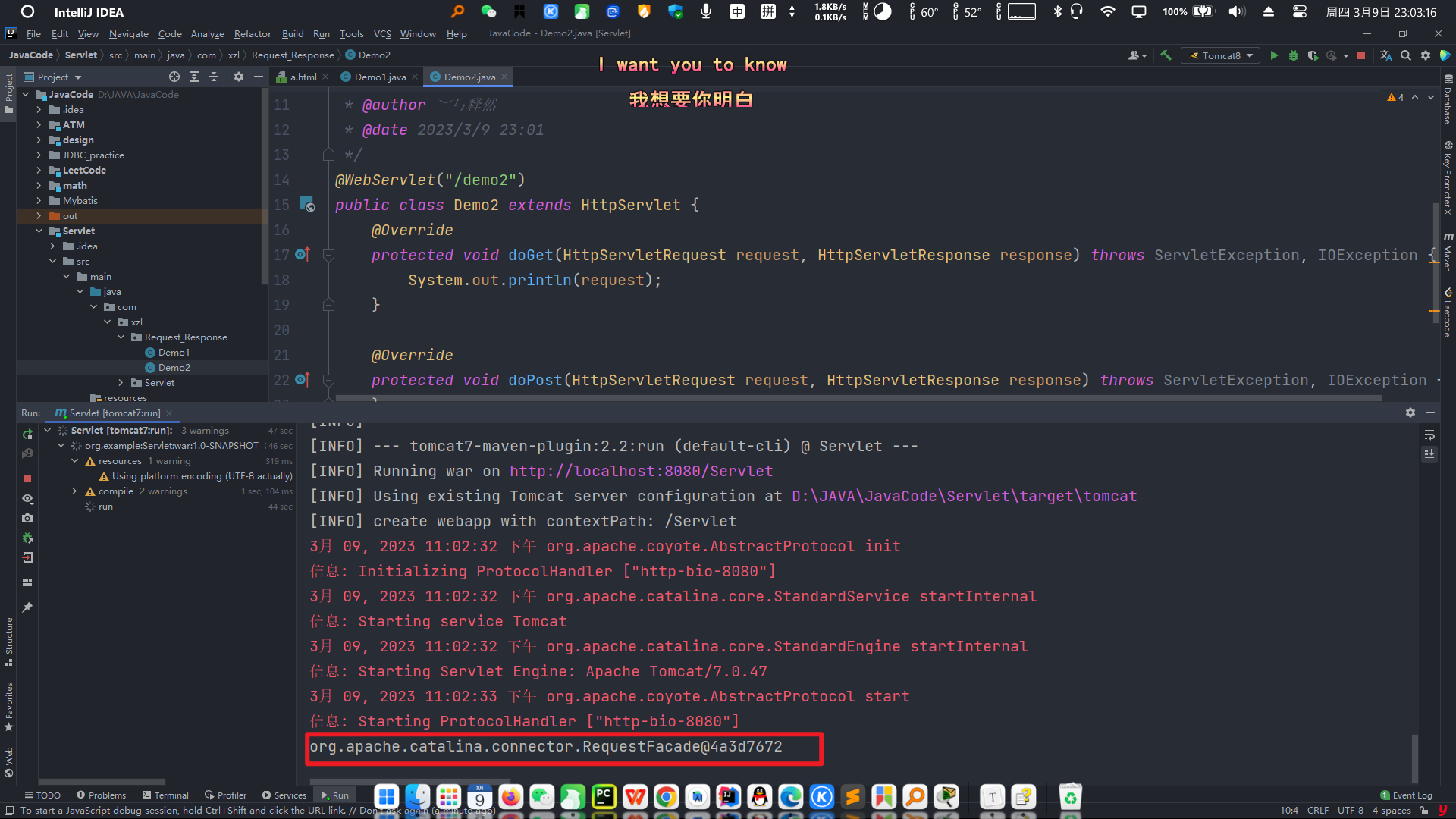Expand the JDBC_practice folder in Project tree

(39, 155)
